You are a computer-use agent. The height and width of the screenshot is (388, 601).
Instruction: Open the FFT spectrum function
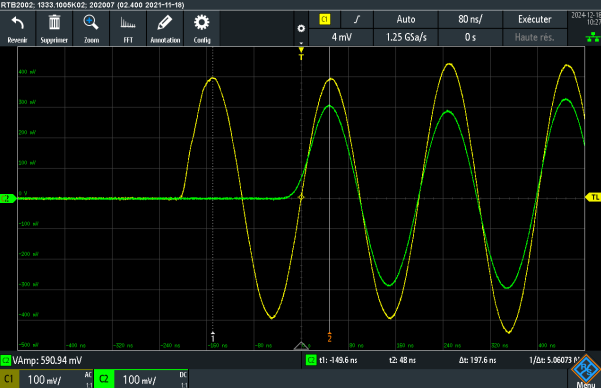[x=128, y=23]
